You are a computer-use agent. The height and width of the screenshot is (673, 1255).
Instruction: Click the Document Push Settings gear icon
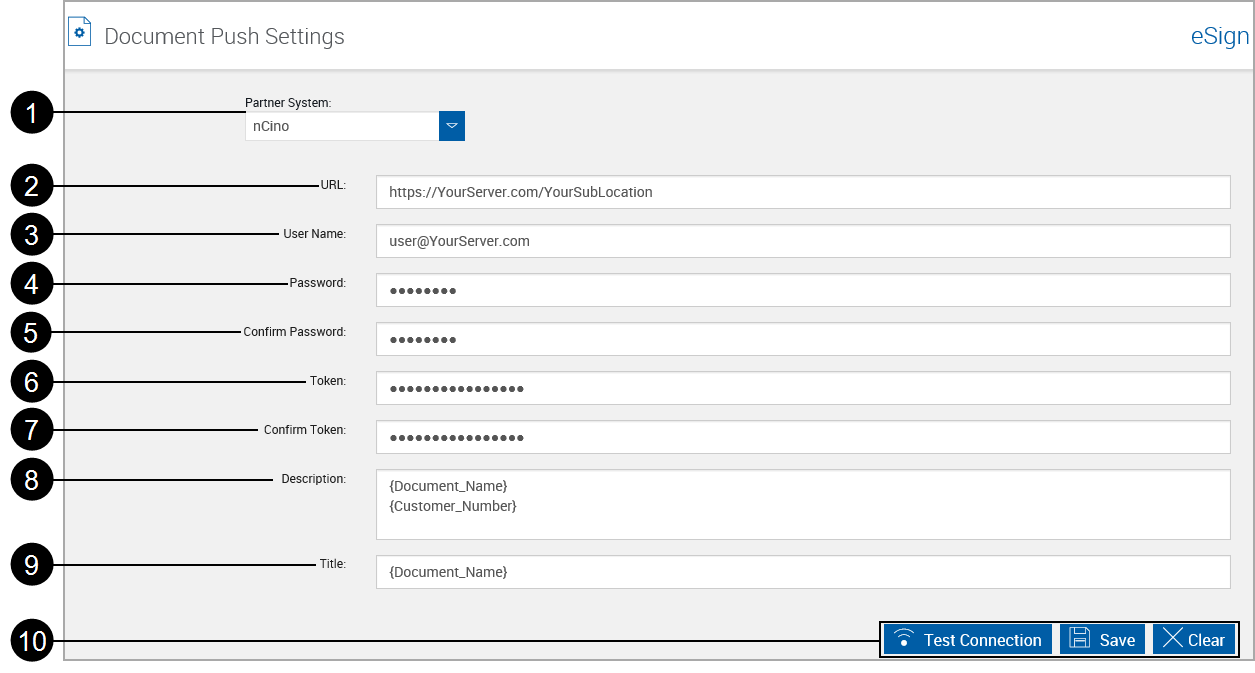coord(79,31)
